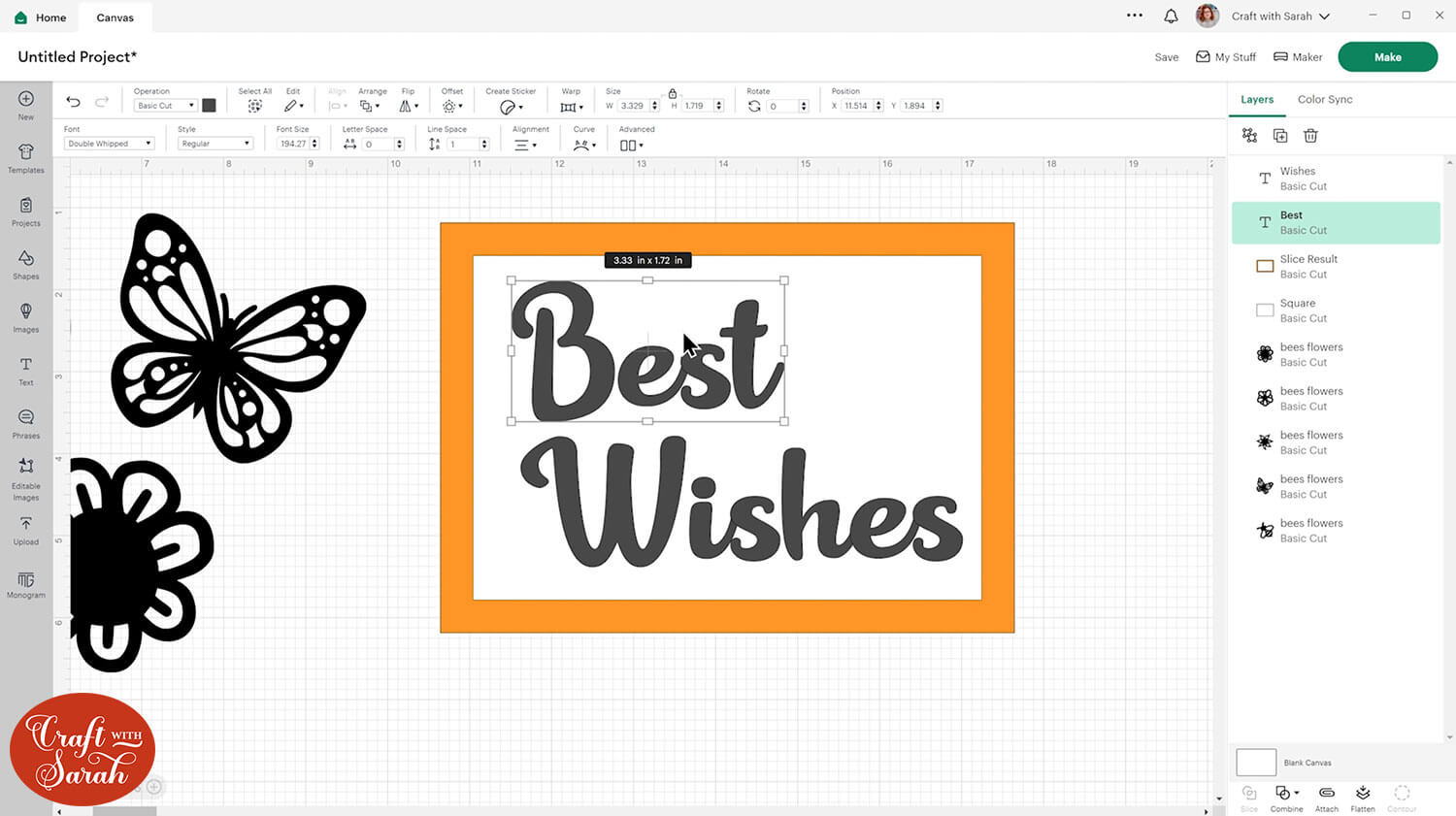
Task: Open the Templates panel
Action: 26,157
